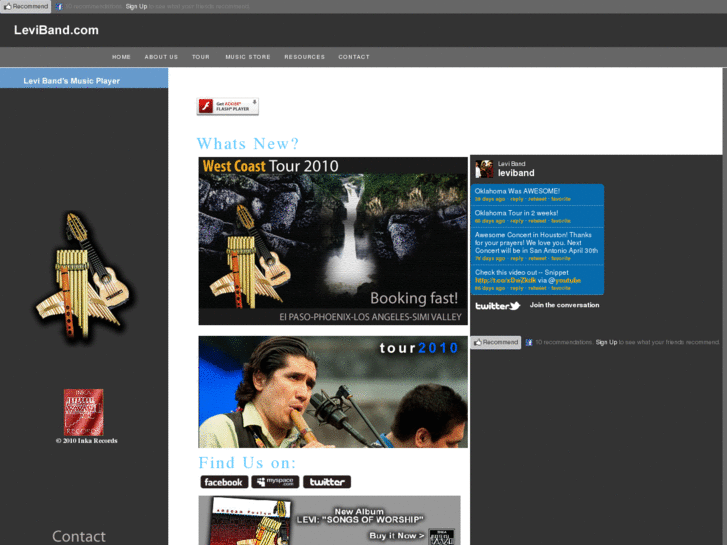
Task: Click Buy it Now on the album banner
Action: coord(396,535)
